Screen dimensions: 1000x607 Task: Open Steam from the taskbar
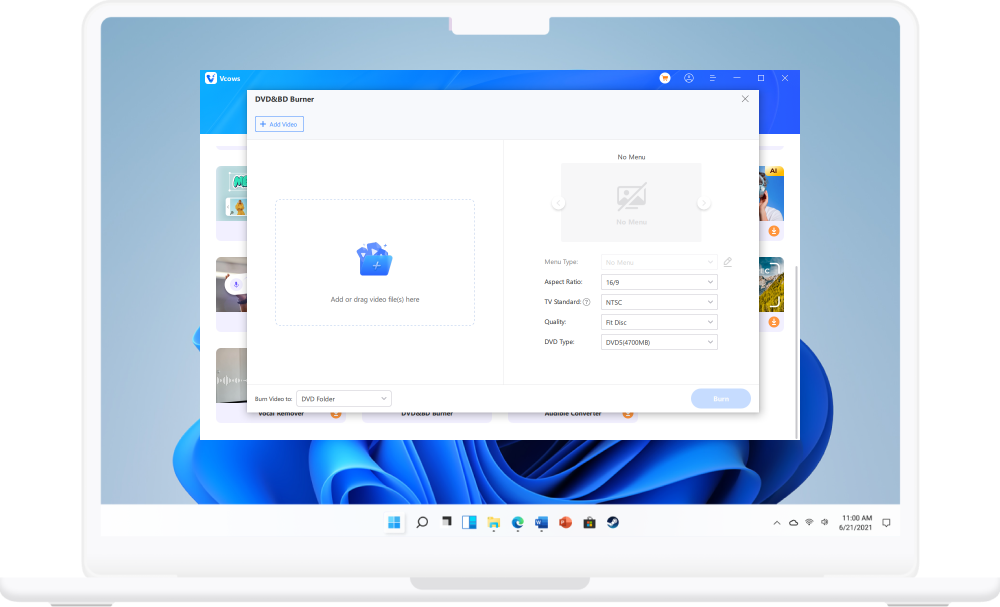pyautogui.click(x=613, y=522)
